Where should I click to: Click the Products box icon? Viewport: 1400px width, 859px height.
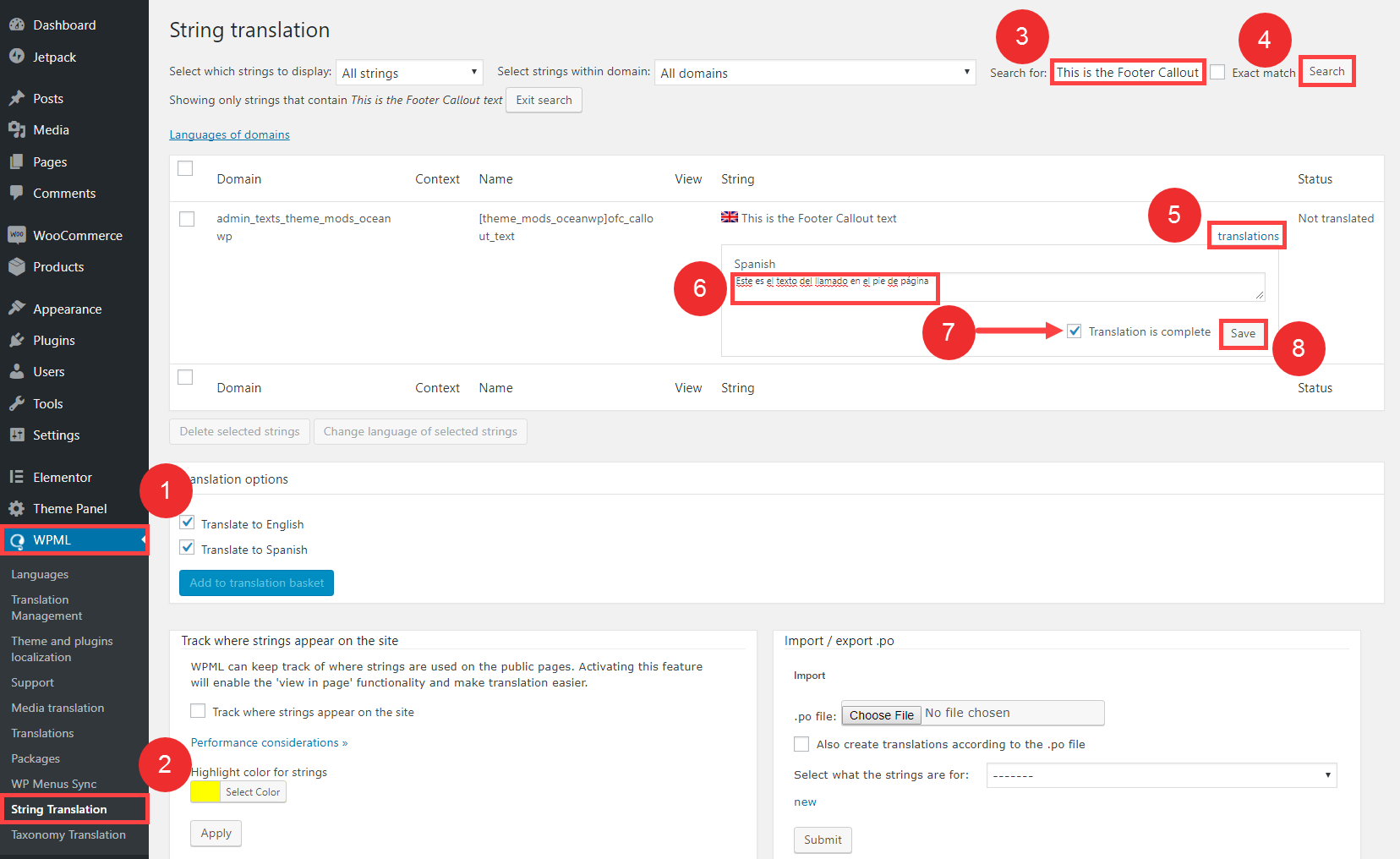pyautogui.click(x=17, y=266)
